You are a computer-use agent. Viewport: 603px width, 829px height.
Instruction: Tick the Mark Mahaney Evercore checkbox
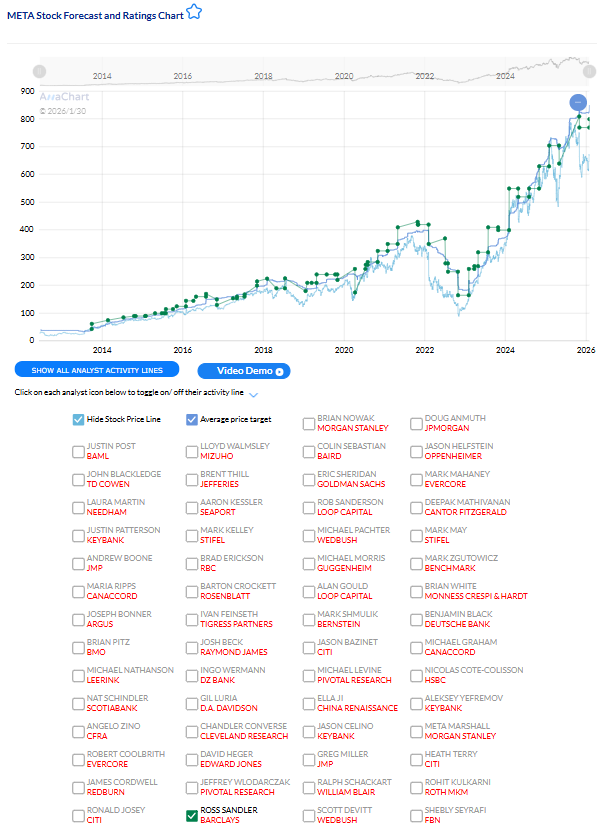click(416, 479)
